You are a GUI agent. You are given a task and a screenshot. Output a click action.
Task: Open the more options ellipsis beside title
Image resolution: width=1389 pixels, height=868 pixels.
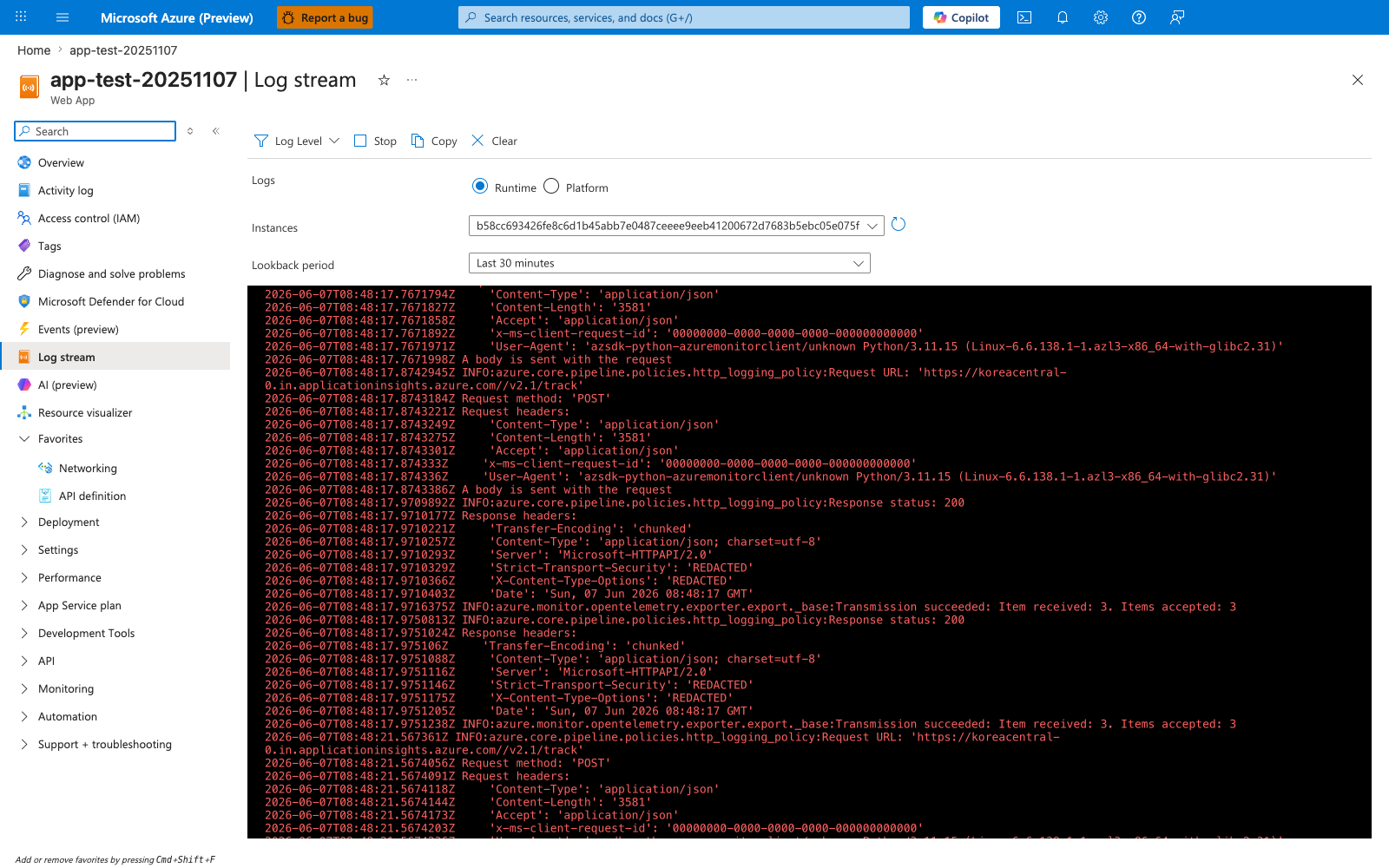(411, 80)
